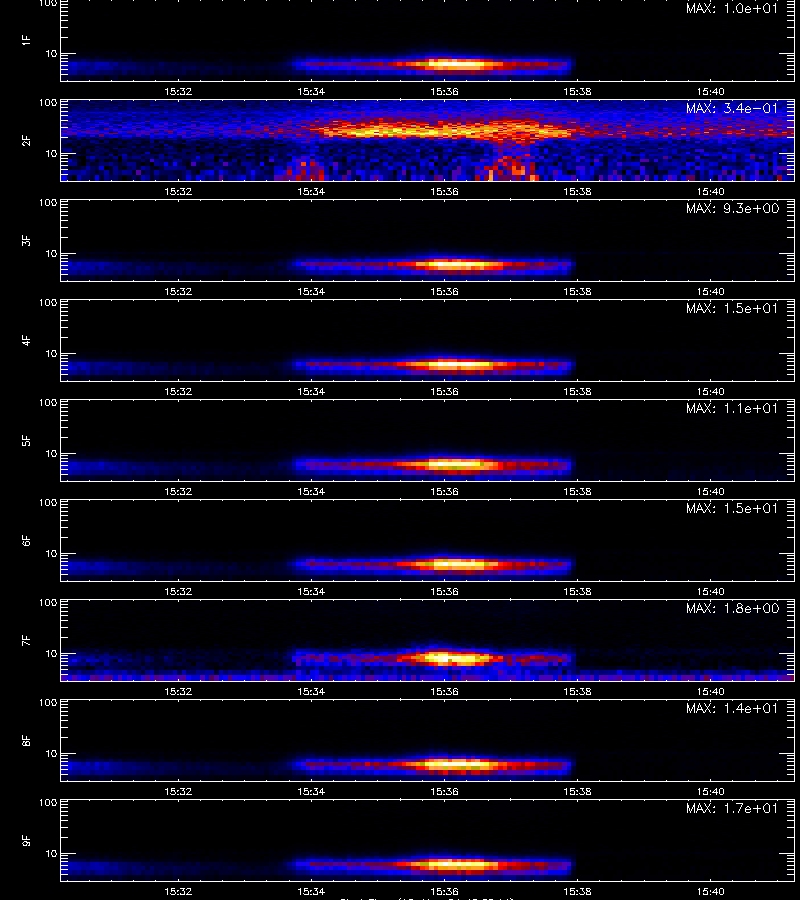Select the 'MAX: 1.5e+01' text in 6F panel
800x900 pixels.
tap(732, 508)
